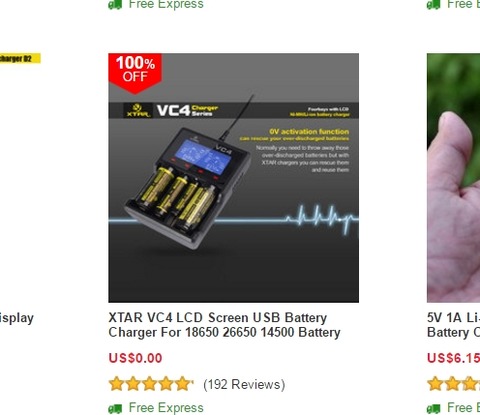
Task: Click the US$6.15 price on the right product
Action: pos(453,358)
